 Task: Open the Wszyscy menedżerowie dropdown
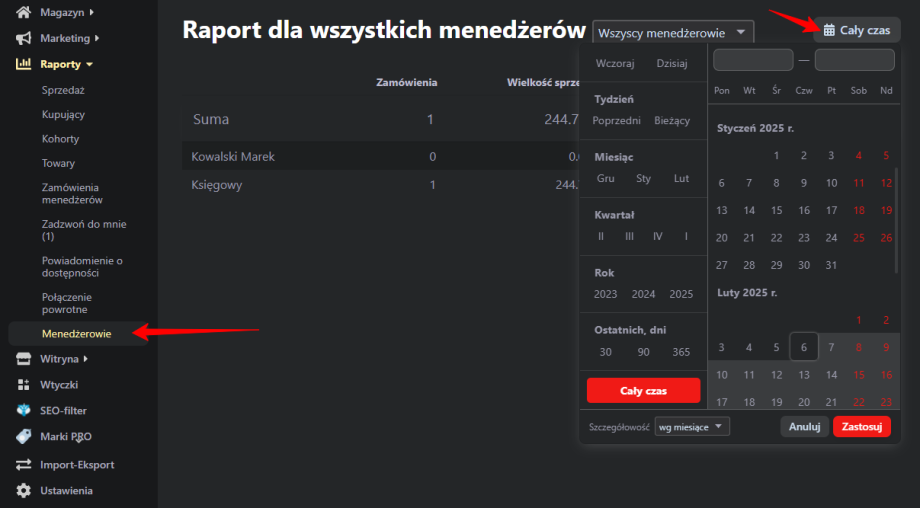click(671, 33)
